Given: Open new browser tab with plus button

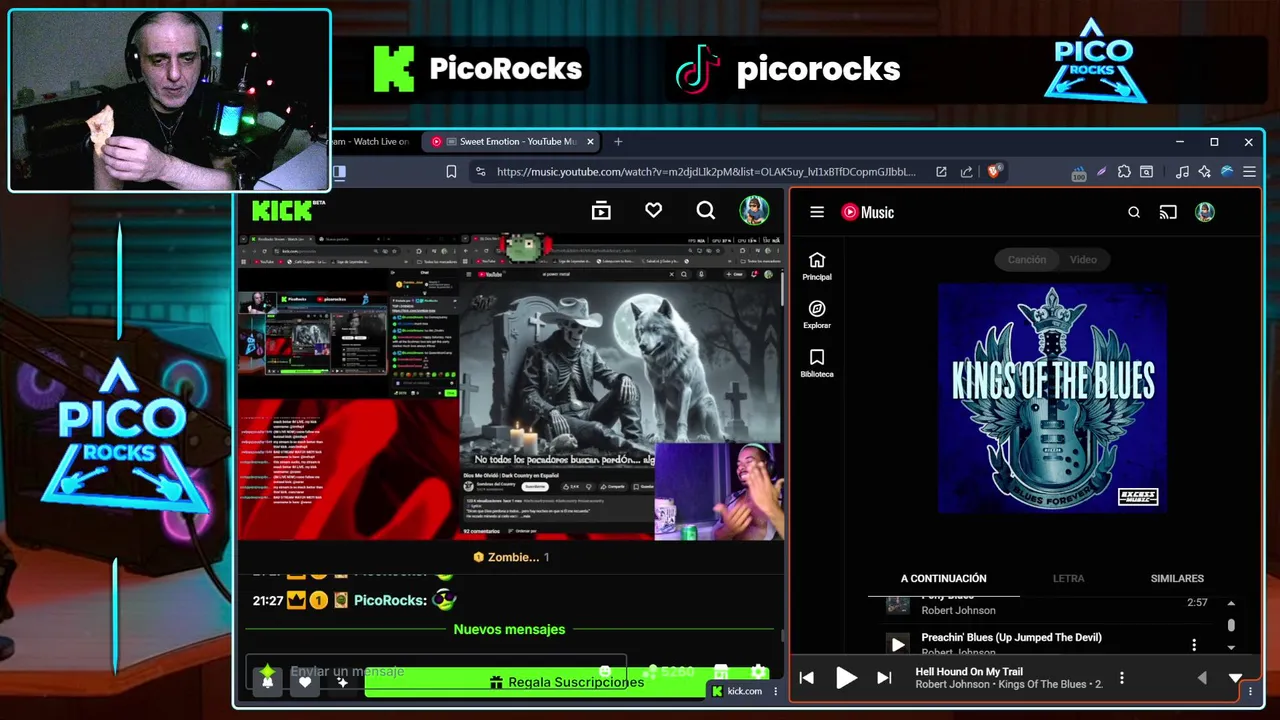Looking at the screenshot, I should click(x=618, y=142).
